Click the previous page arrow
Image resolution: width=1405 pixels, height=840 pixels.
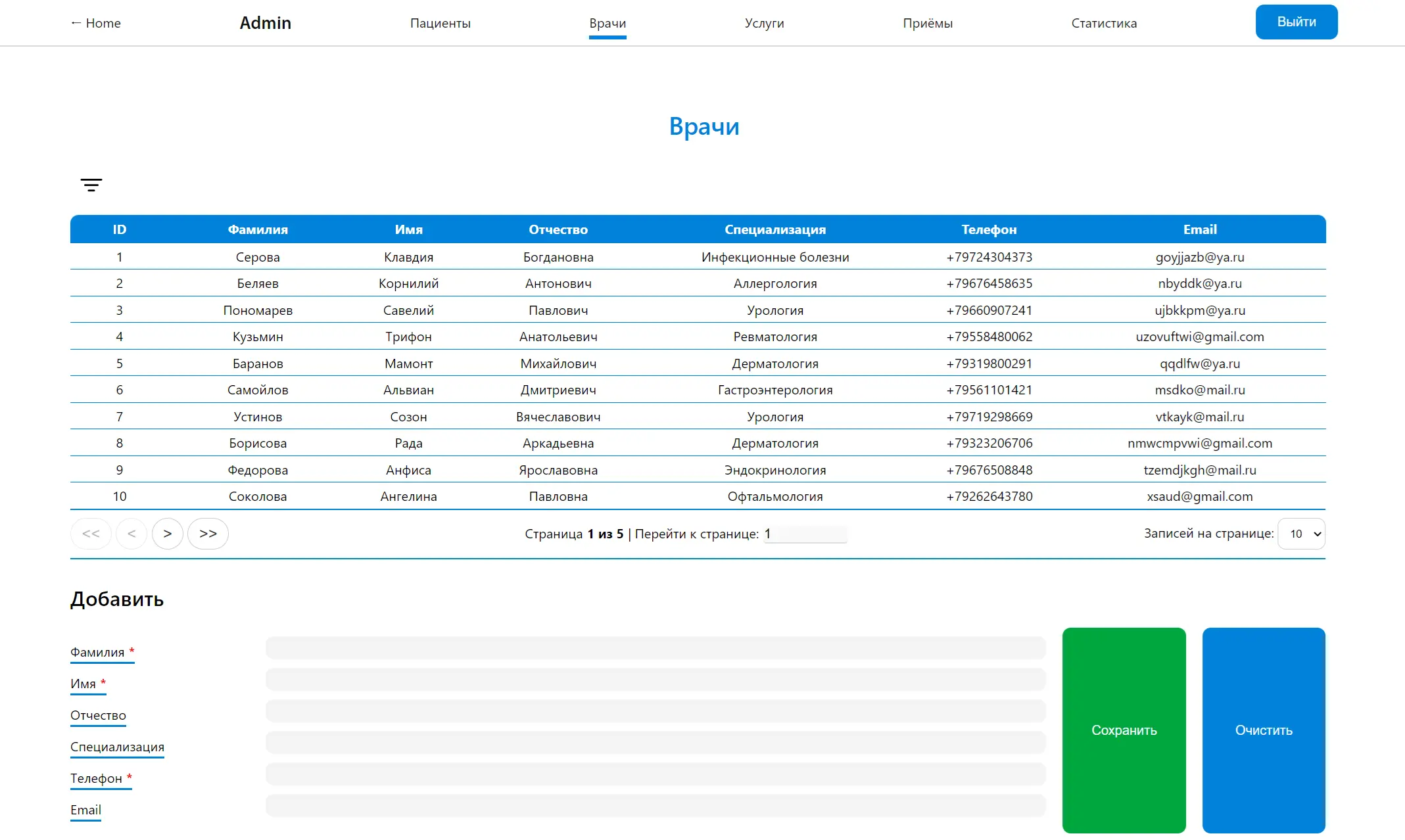(x=131, y=534)
